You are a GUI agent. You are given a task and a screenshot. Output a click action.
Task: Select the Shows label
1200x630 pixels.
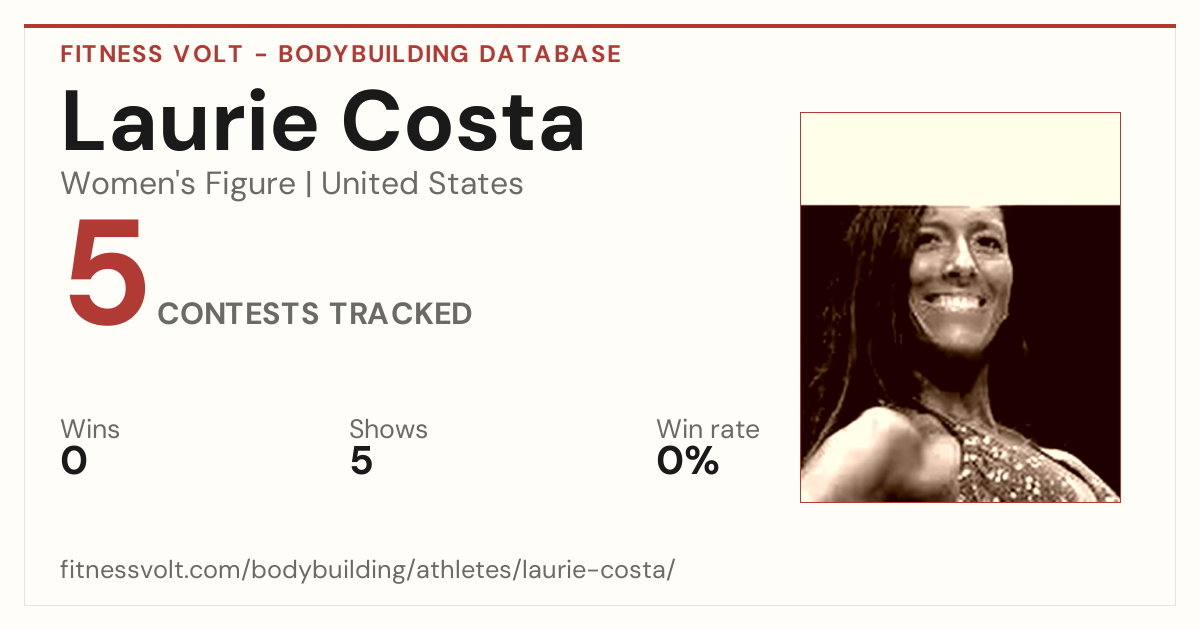(x=388, y=430)
